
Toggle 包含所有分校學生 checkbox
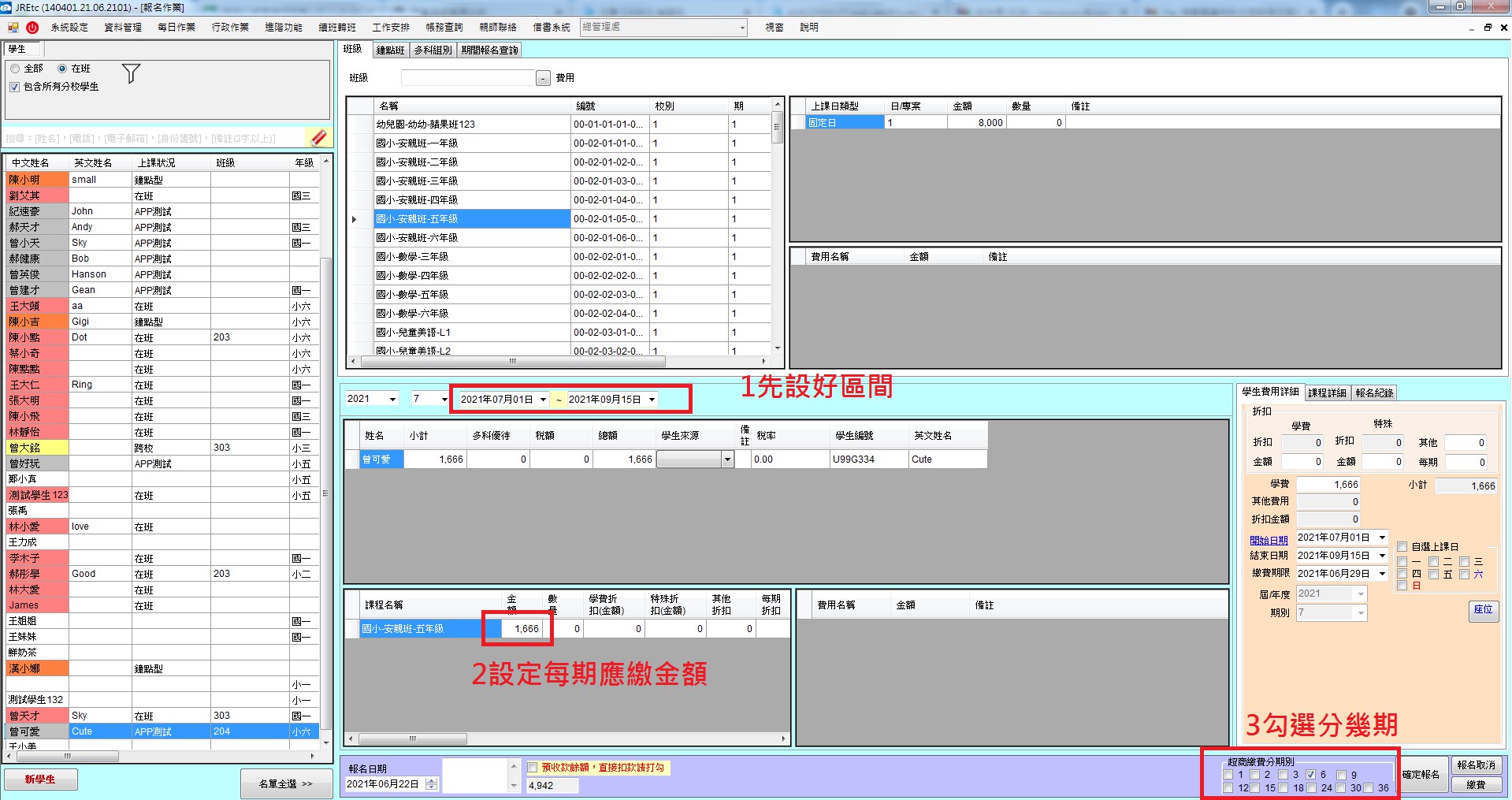coord(15,87)
